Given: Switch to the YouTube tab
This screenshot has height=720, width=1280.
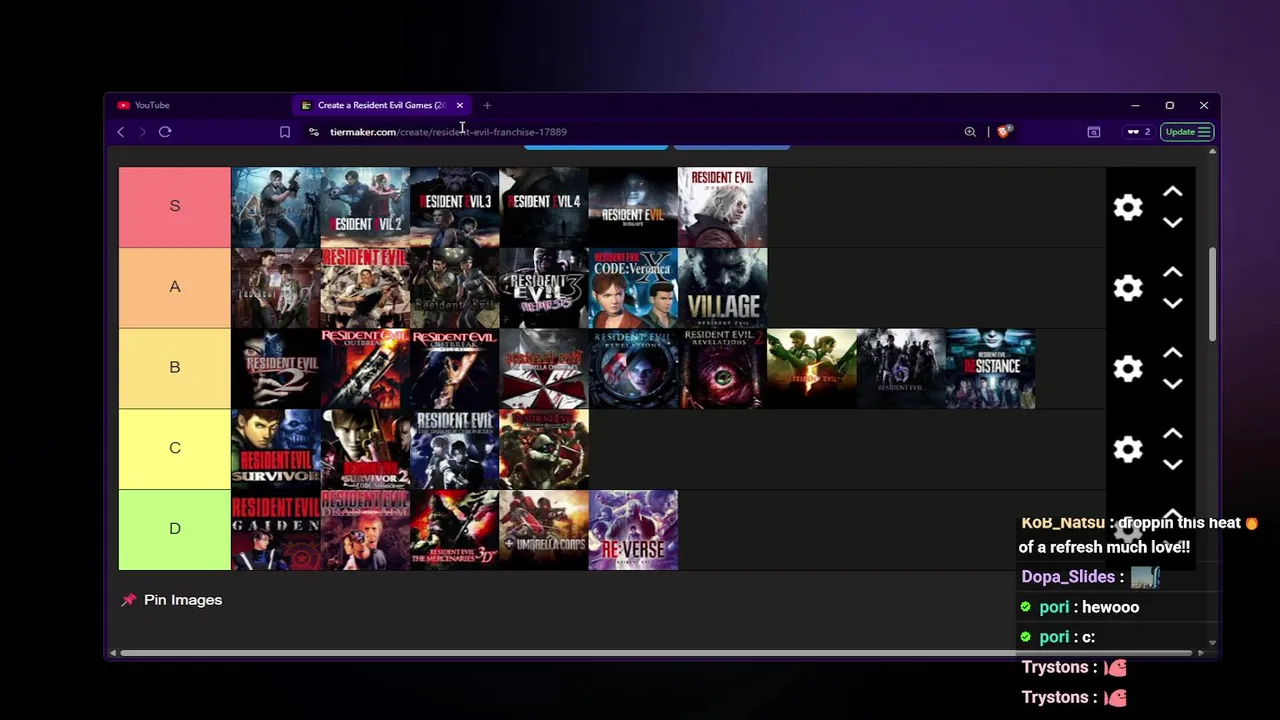Looking at the screenshot, I should (198, 105).
